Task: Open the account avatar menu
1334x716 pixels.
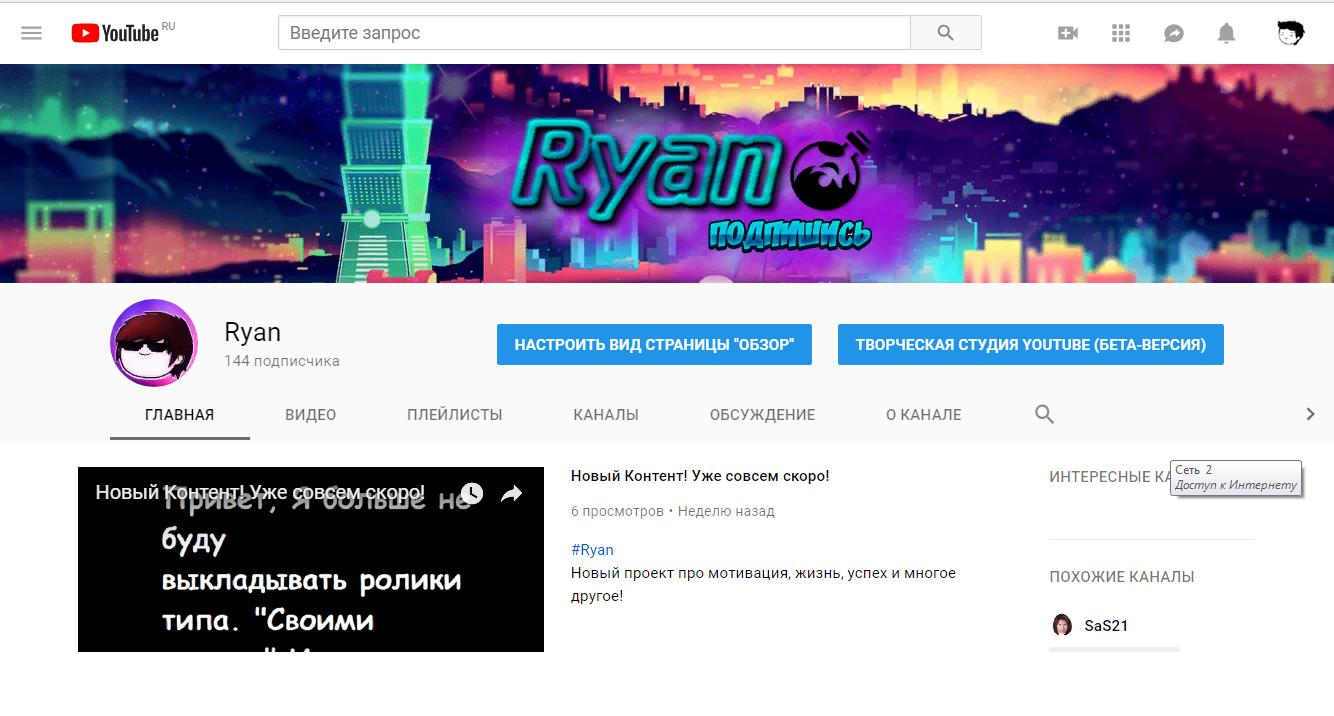Action: [x=1290, y=33]
